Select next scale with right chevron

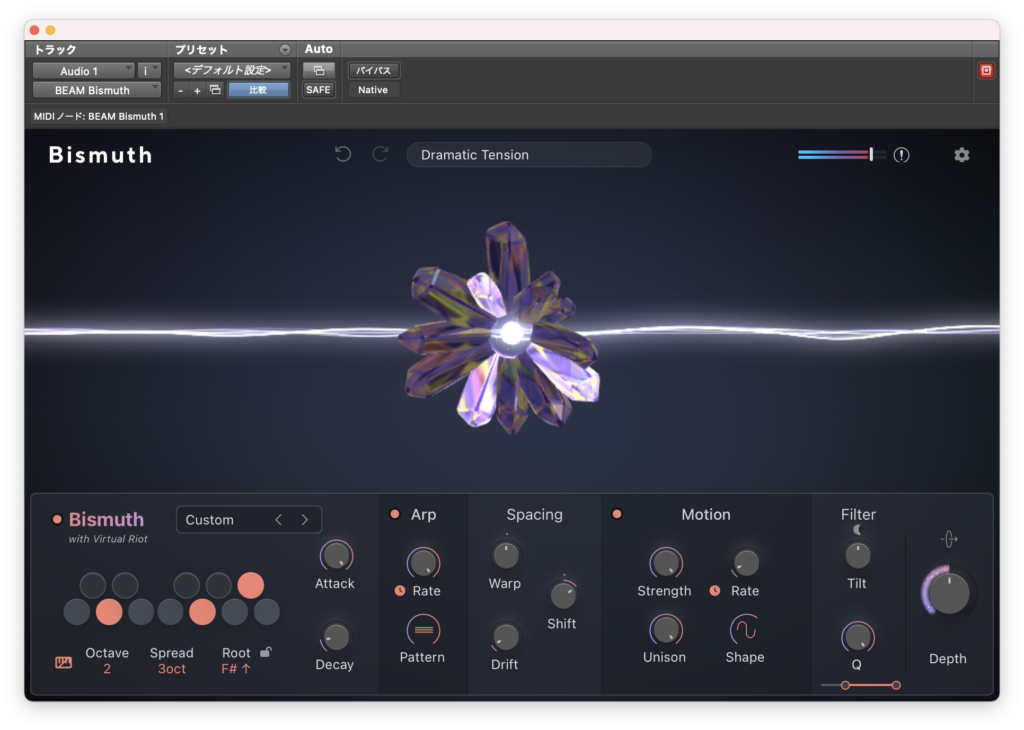coord(304,520)
